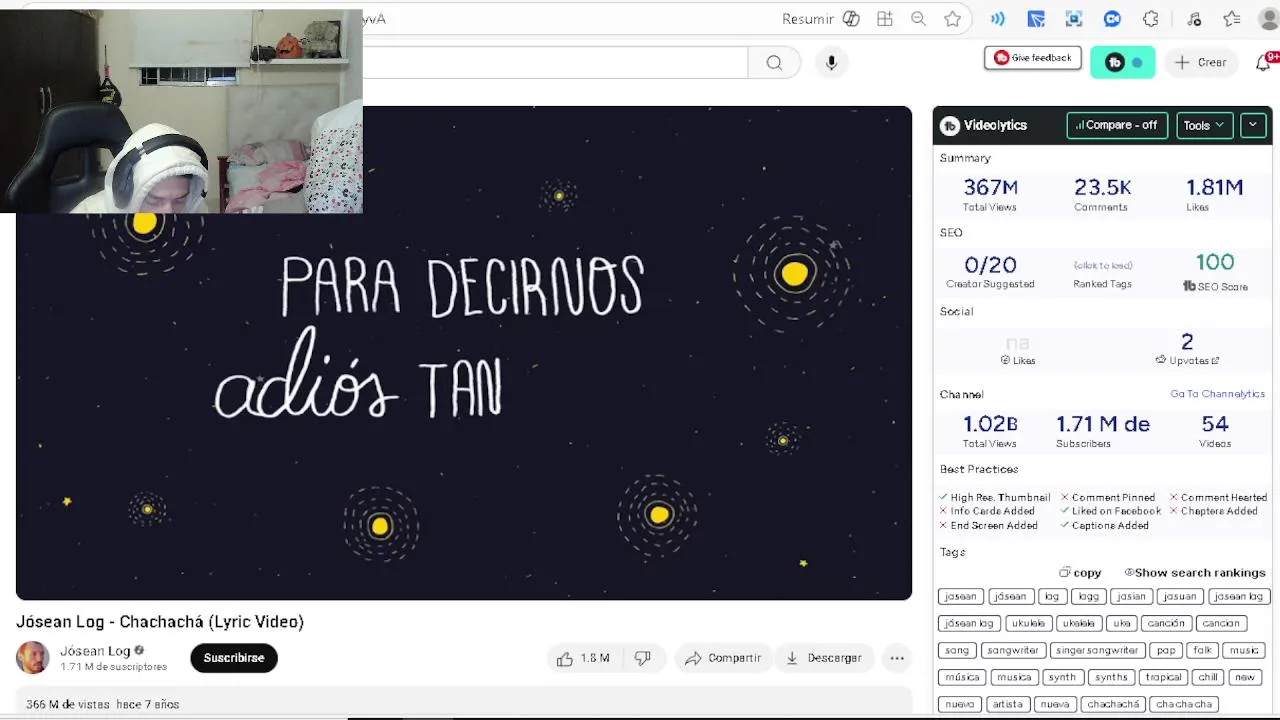
Task: Share the video with Compartir
Action: pyautogui.click(x=723, y=658)
